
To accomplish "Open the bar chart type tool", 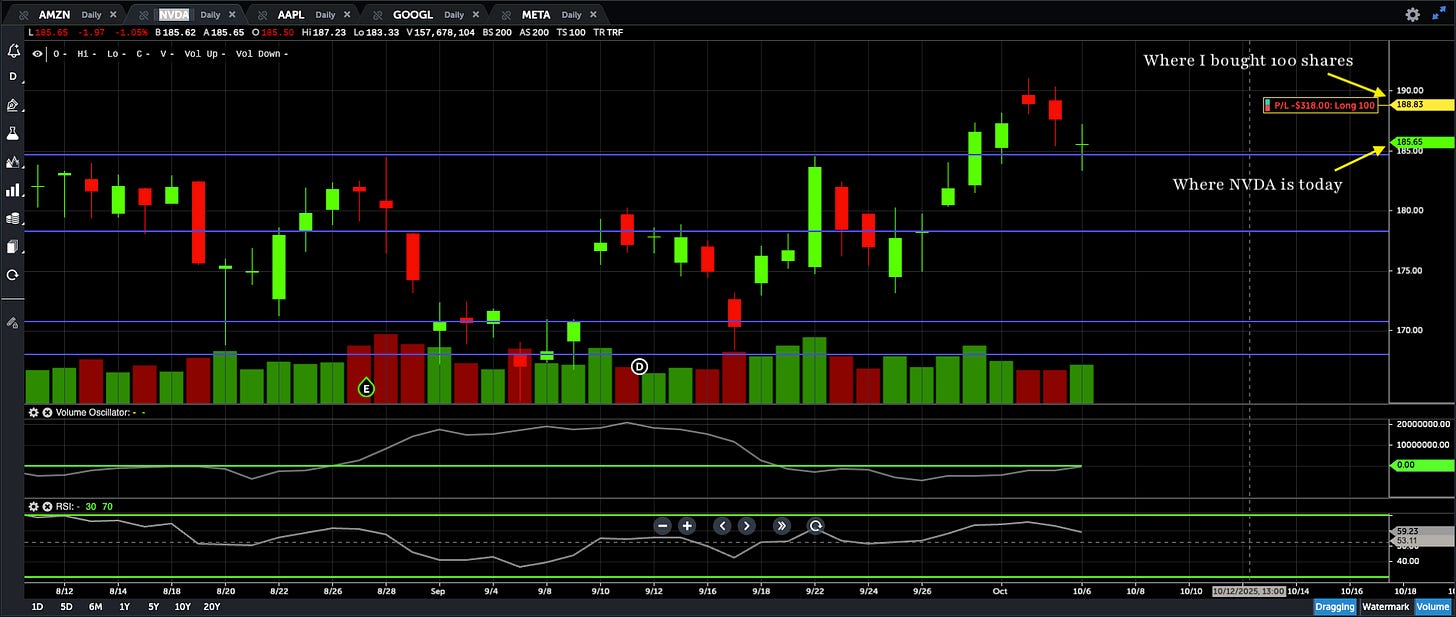I will point(13,189).
